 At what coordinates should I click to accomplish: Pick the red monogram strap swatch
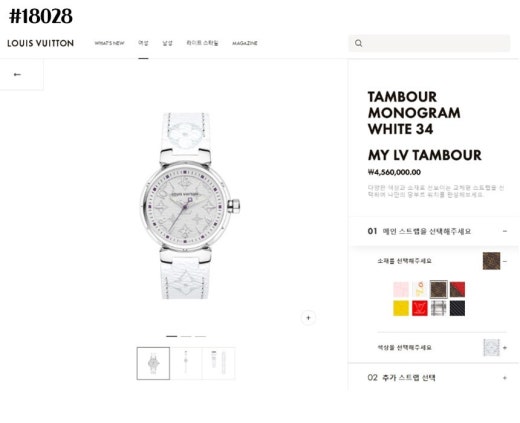pyautogui.click(x=420, y=308)
